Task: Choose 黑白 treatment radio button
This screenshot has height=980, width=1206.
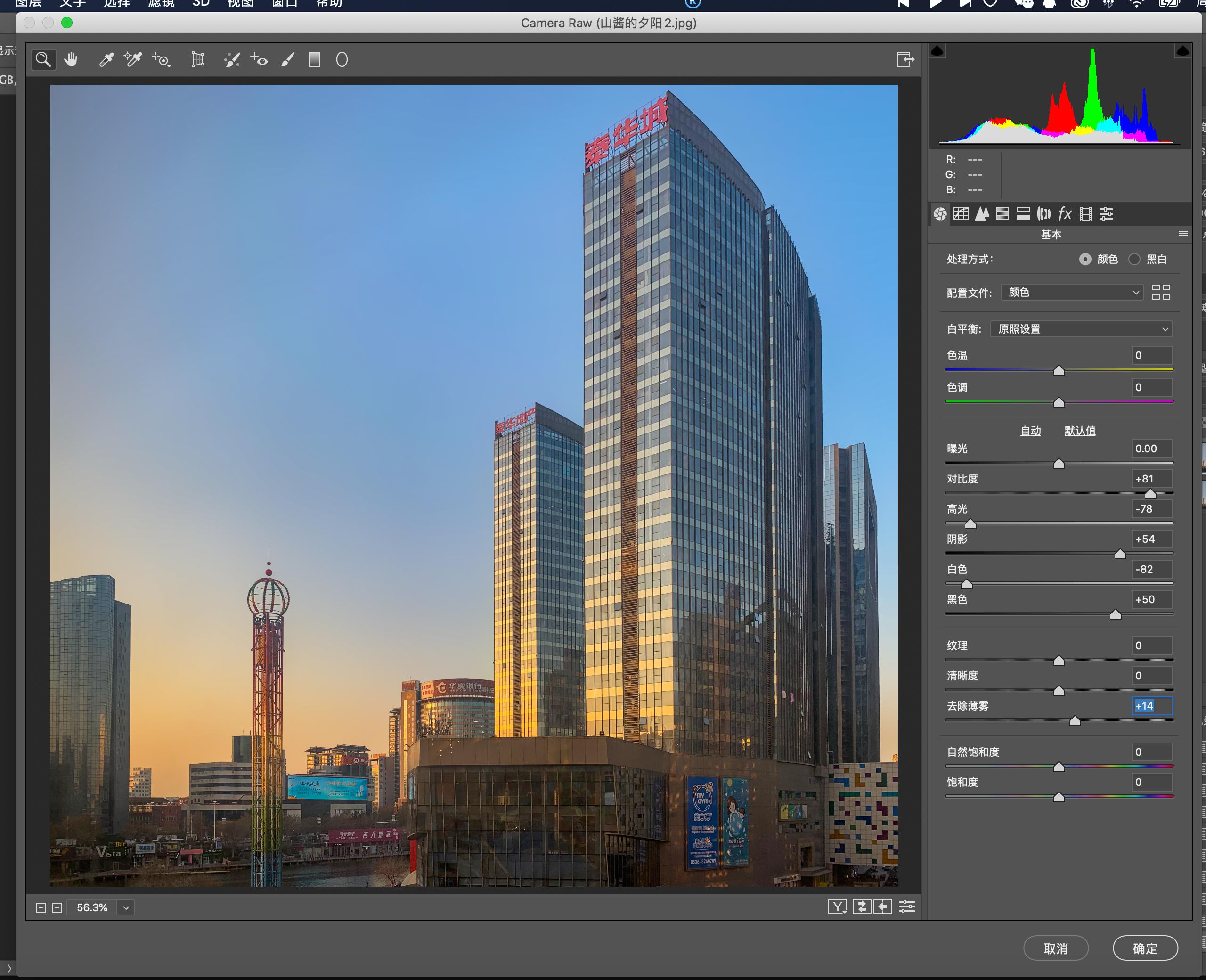Action: [1134, 259]
